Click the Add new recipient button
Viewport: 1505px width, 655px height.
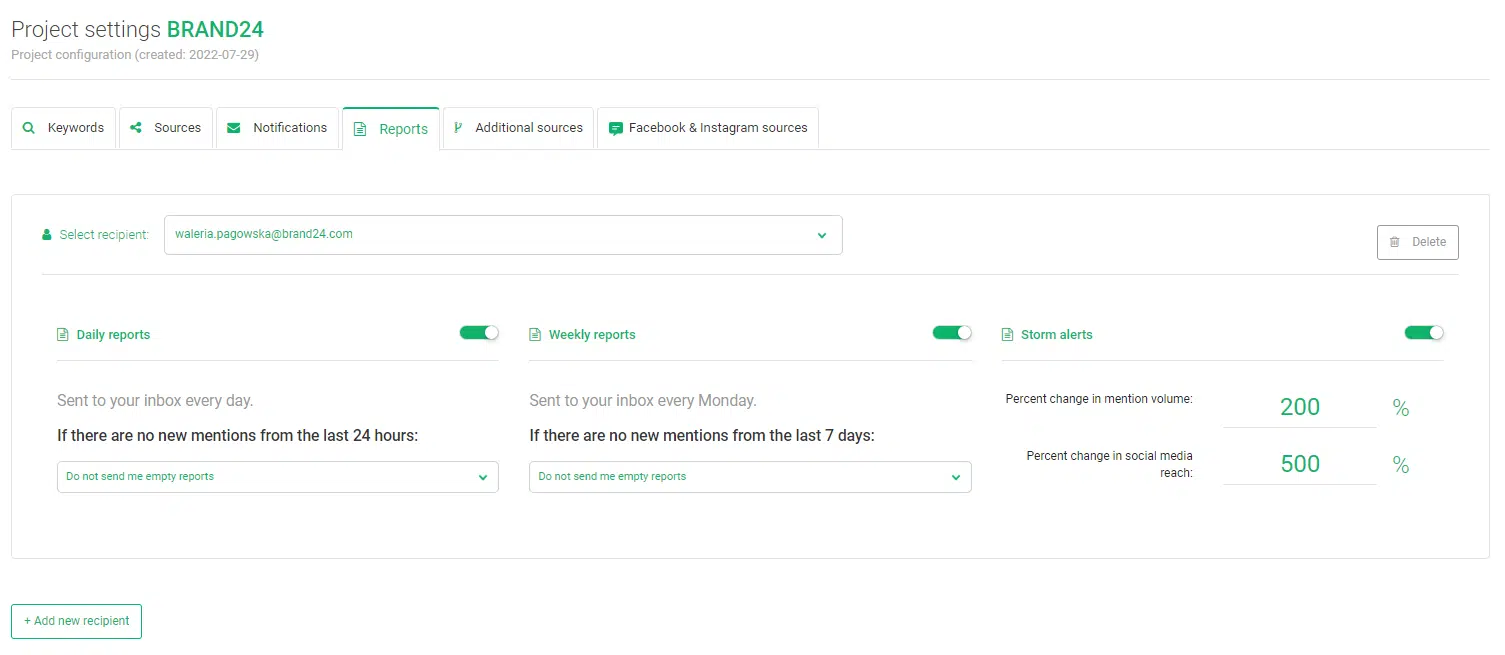[x=77, y=621]
